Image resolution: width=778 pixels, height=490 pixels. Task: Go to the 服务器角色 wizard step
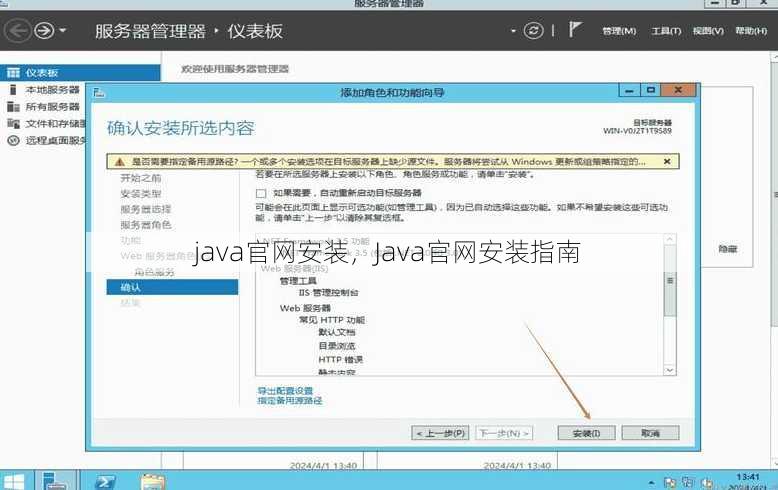[x=146, y=225]
